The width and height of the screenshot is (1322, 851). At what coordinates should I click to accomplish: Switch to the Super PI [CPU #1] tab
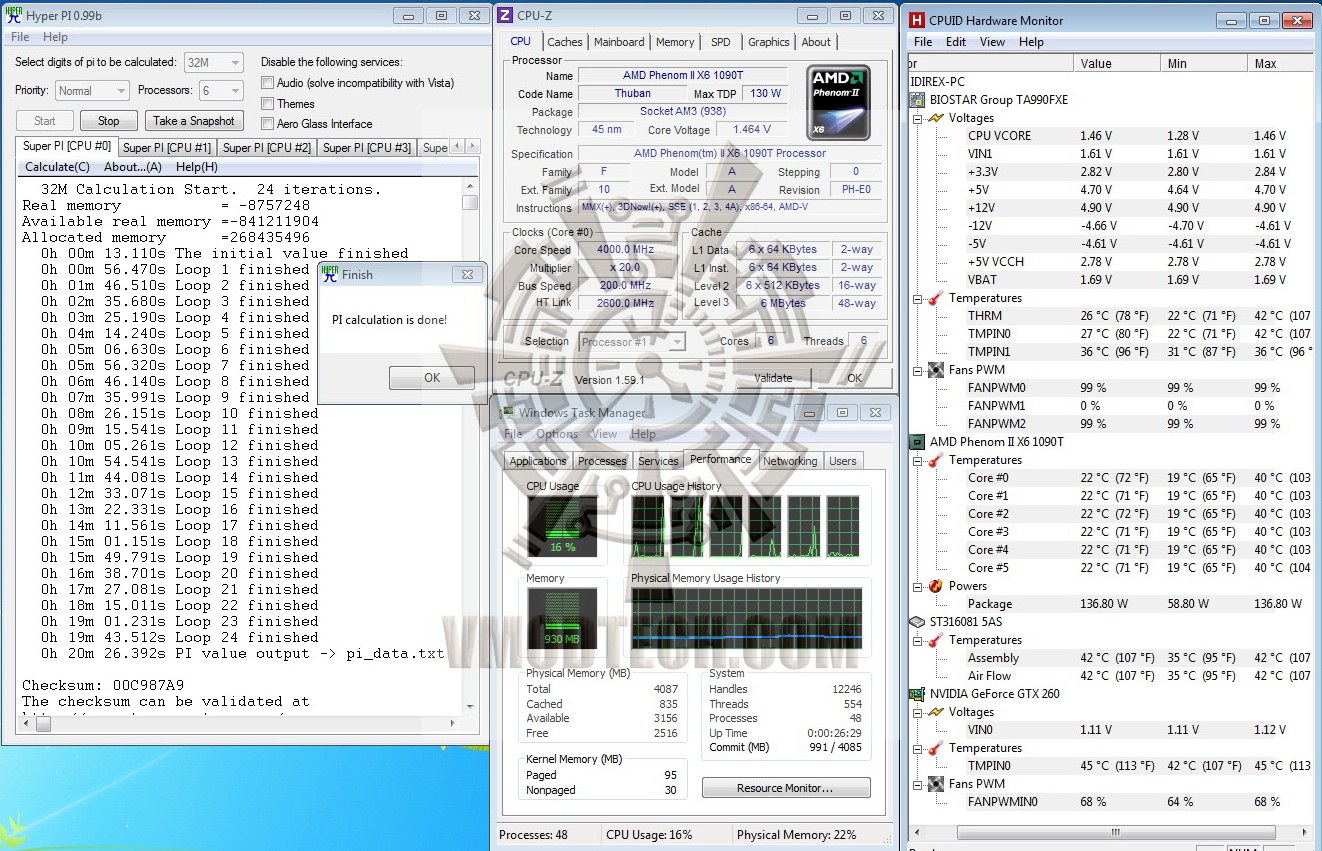pos(167,148)
